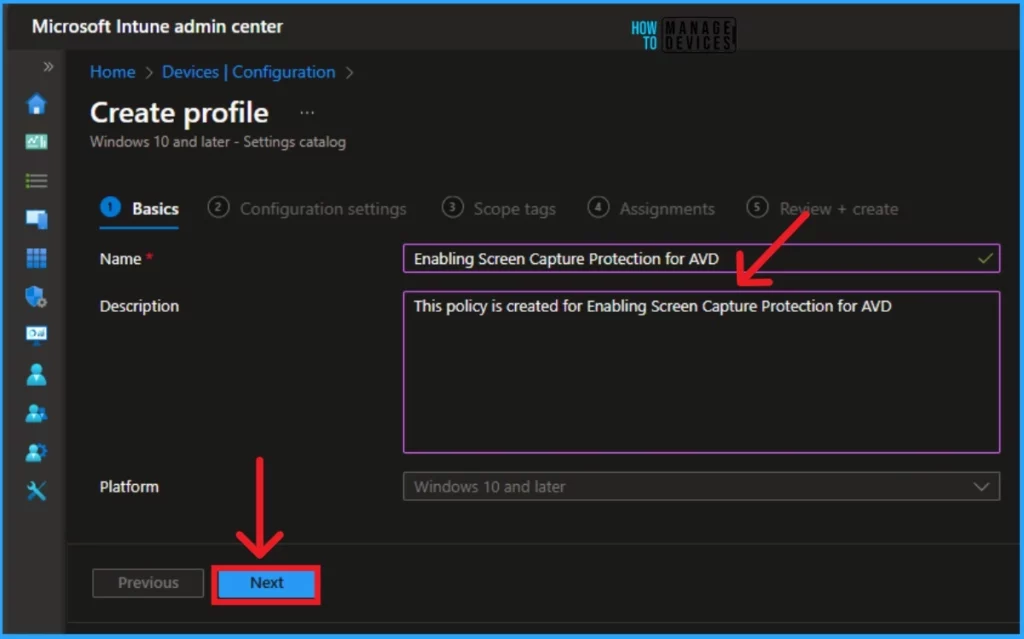The height and width of the screenshot is (639, 1024).
Task: Click into the Name input field
Action: coord(701,259)
